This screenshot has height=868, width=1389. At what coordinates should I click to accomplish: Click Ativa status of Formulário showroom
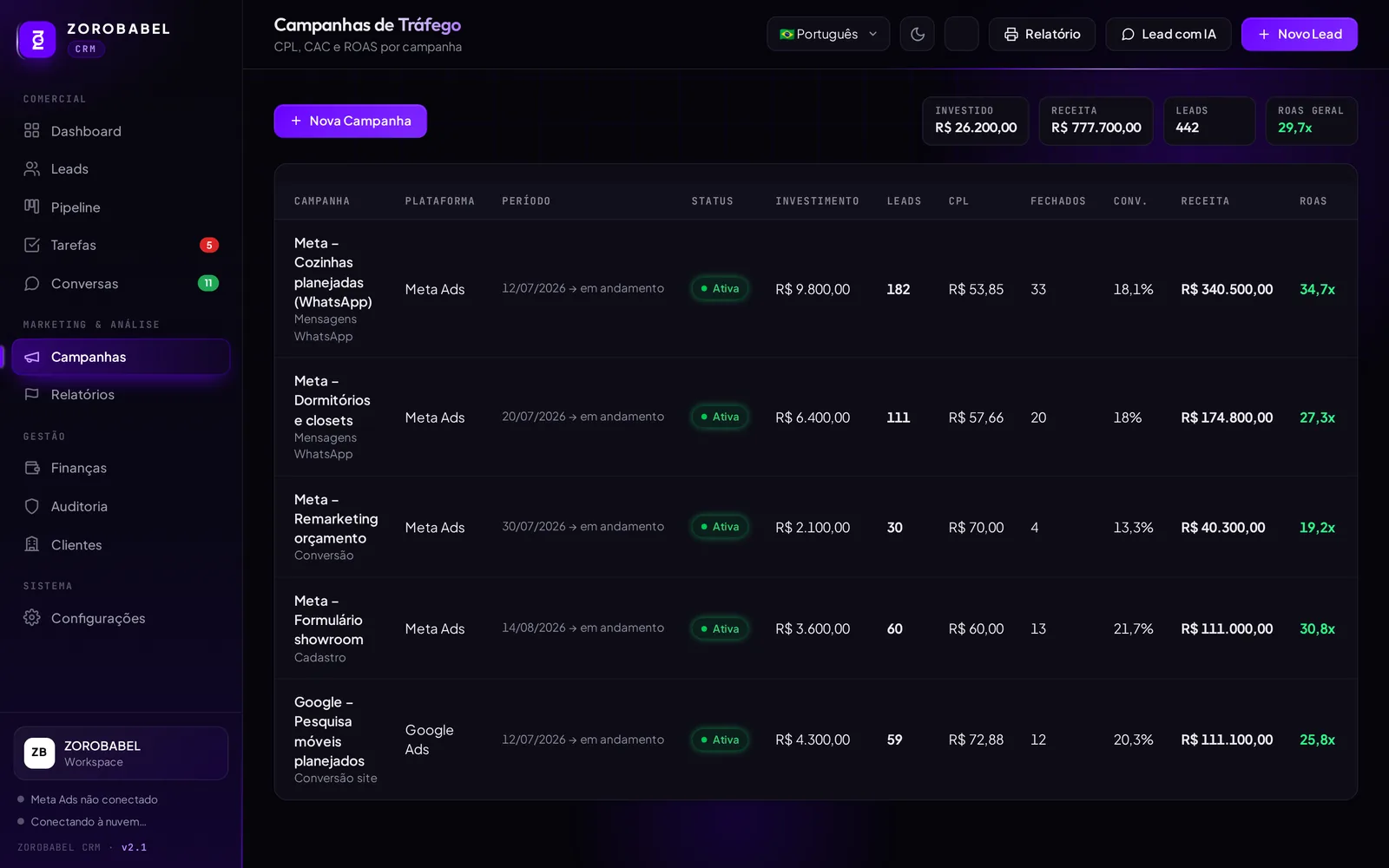click(x=721, y=628)
